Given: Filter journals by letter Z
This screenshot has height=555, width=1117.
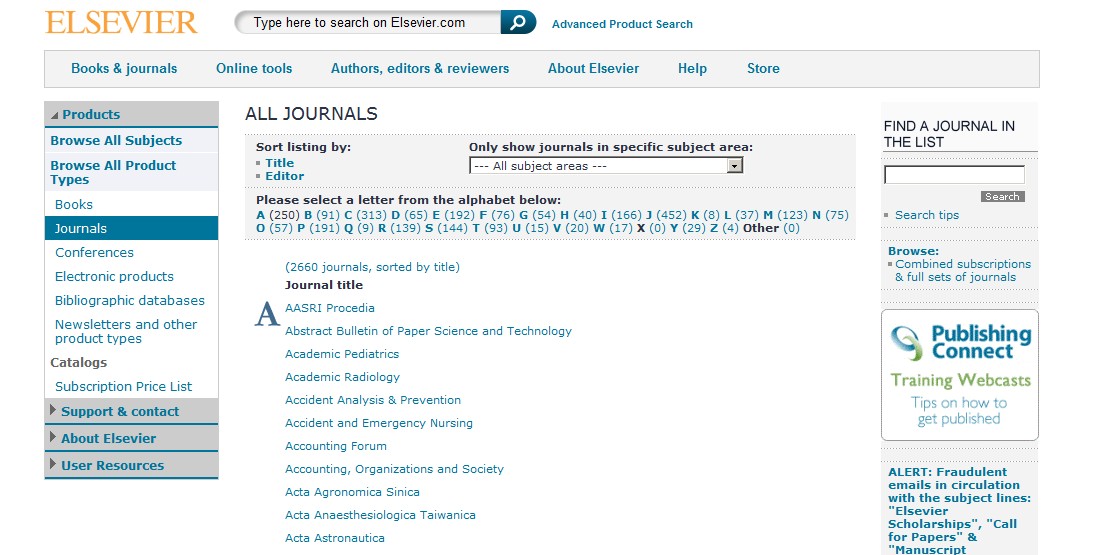Looking at the screenshot, I should 715,228.
